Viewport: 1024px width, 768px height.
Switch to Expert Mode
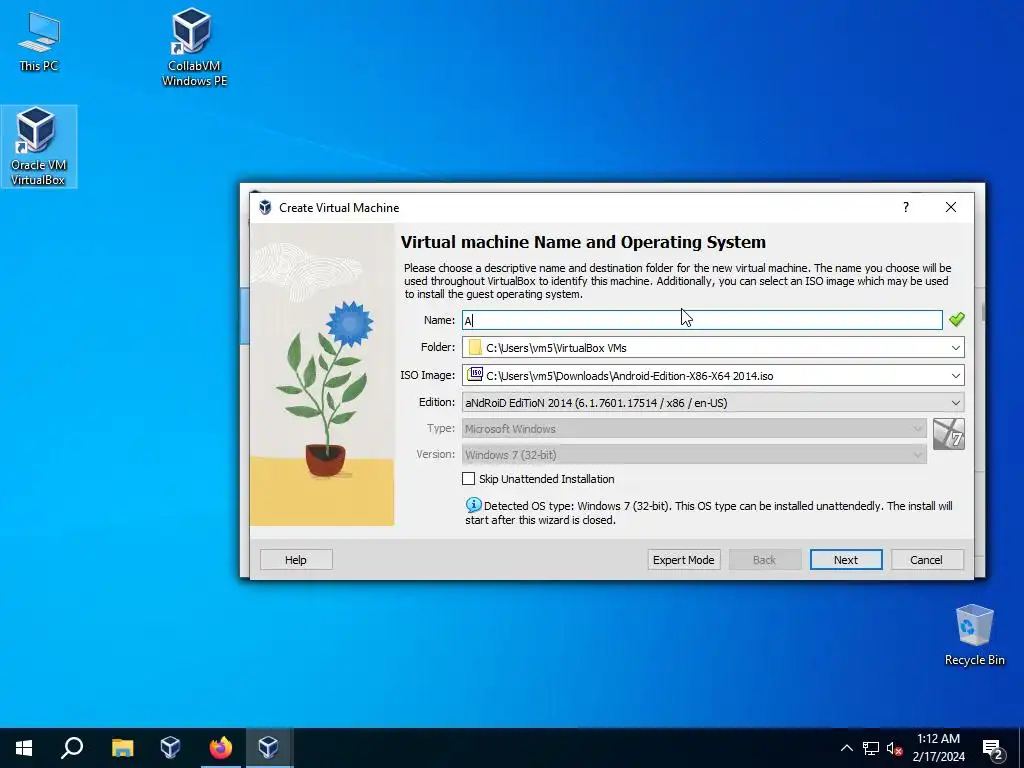684,560
